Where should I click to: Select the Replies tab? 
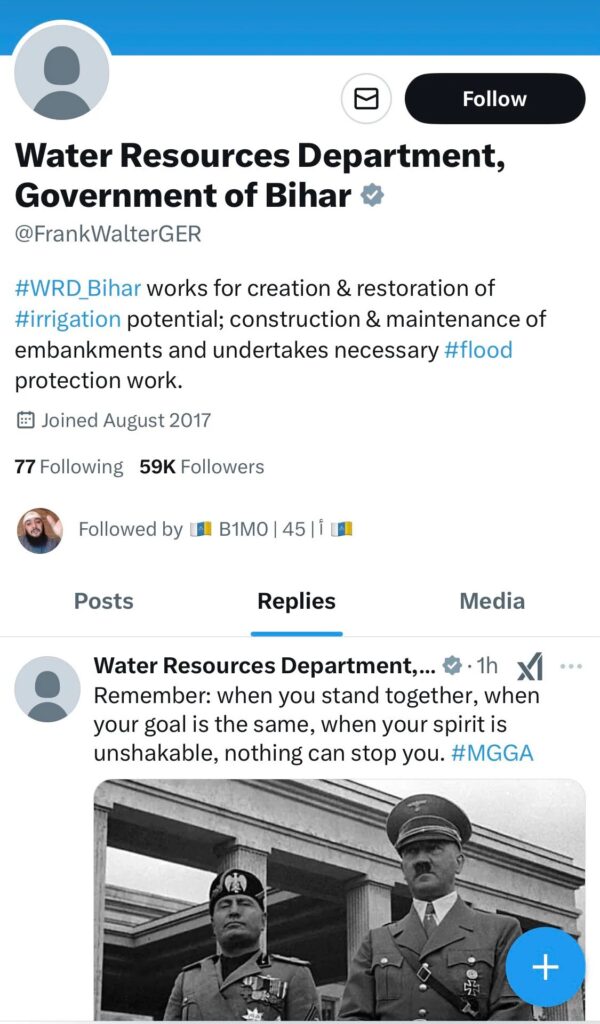point(296,601)
